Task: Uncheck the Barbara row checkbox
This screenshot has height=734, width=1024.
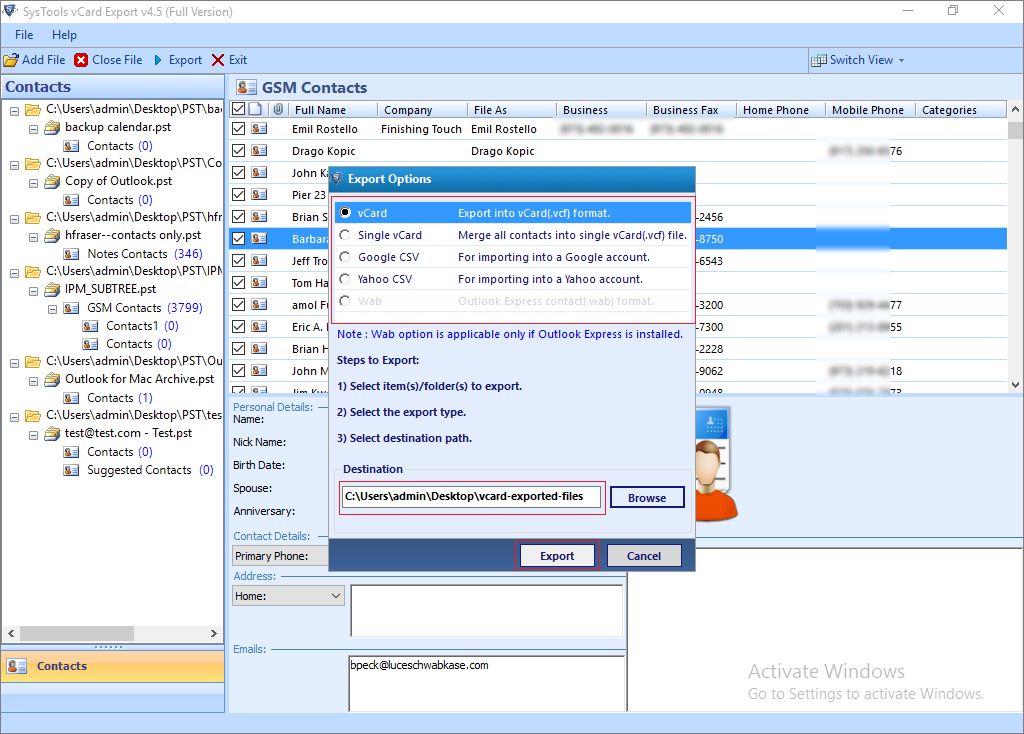Action: 238,238
